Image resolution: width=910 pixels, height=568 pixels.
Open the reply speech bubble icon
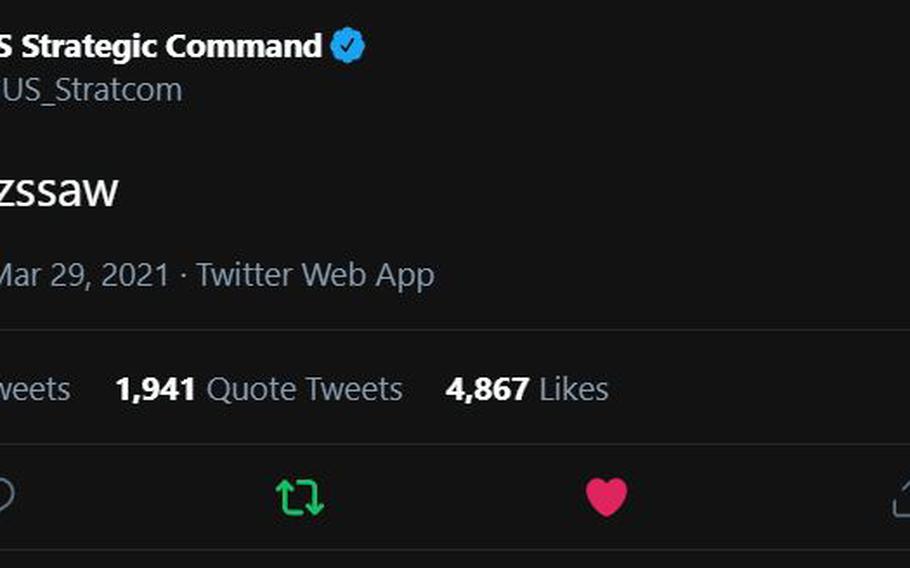tap(6, 496)
